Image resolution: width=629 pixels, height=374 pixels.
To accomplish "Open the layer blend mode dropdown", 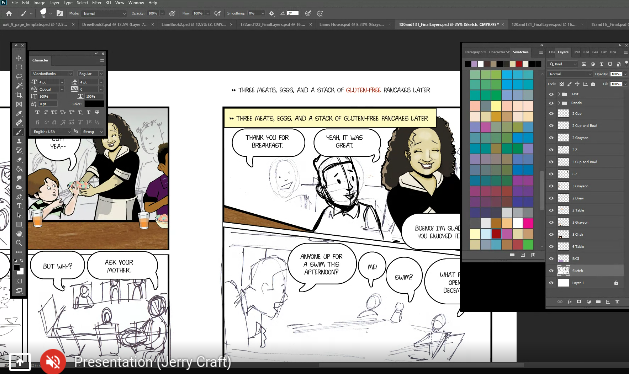I will pyautogui.click(x=570, y=74).
